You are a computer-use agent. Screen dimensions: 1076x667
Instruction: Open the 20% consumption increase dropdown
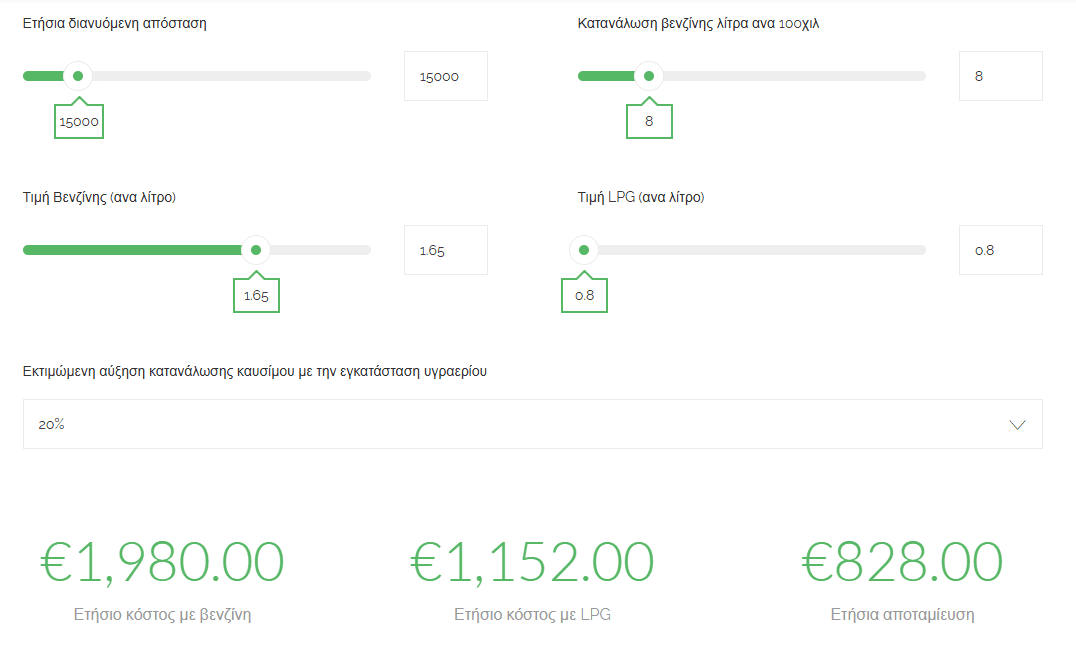coord(533,424)
